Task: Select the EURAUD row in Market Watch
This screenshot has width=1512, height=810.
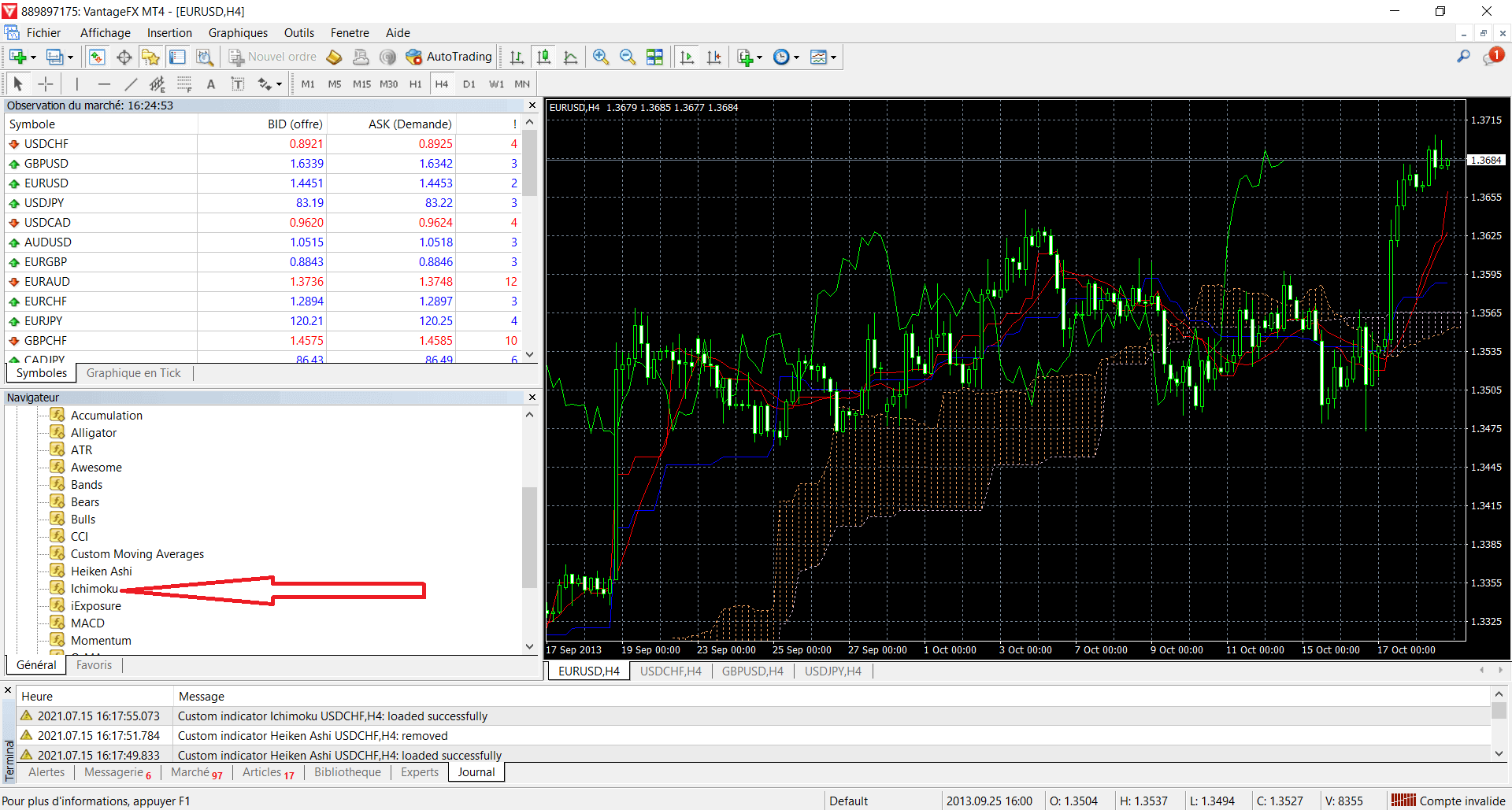Action: [263, 282]
